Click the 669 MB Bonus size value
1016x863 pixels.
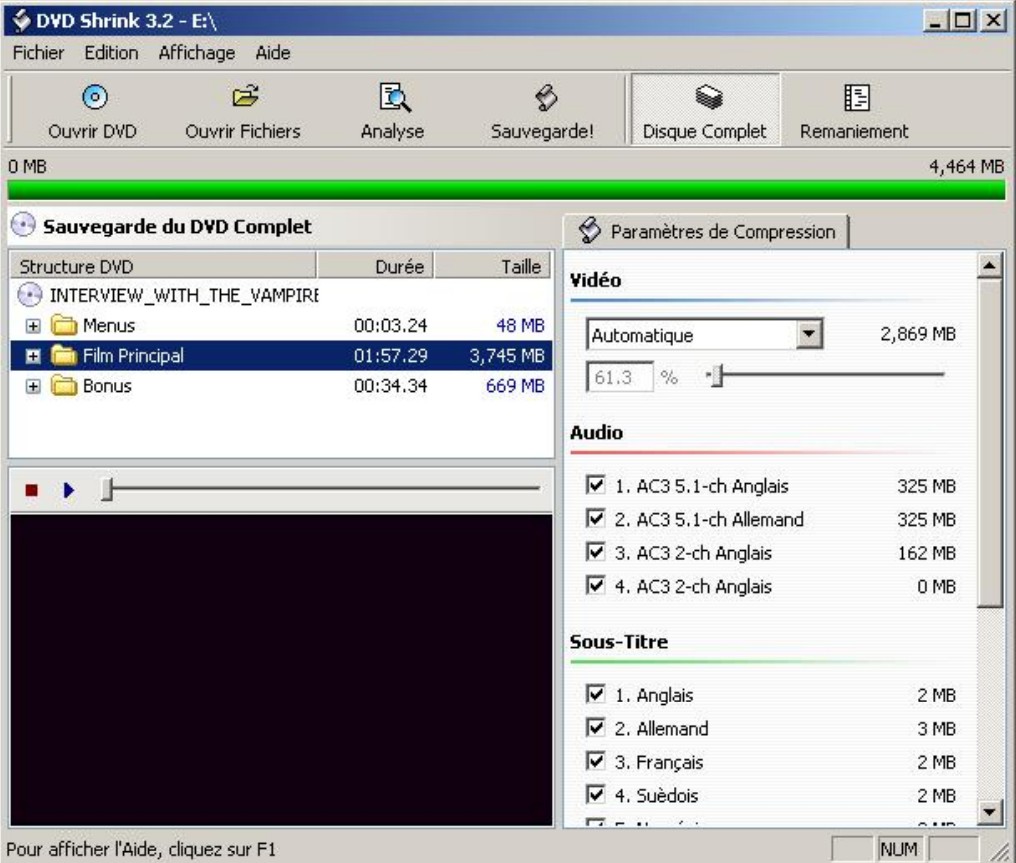coord(515,386)
